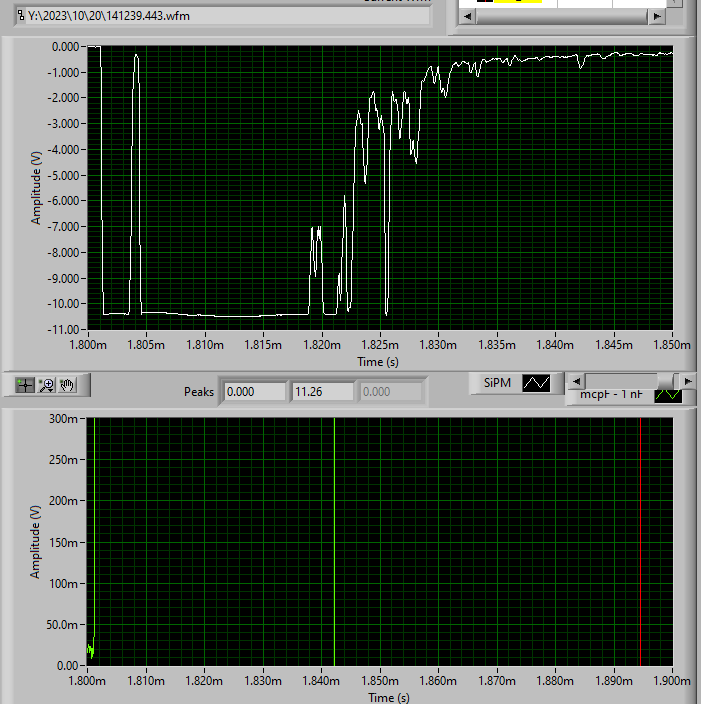Click upper graph x-axis label 1.825m
This screenshot has width=701, height=704.
(x=380, y=345)
